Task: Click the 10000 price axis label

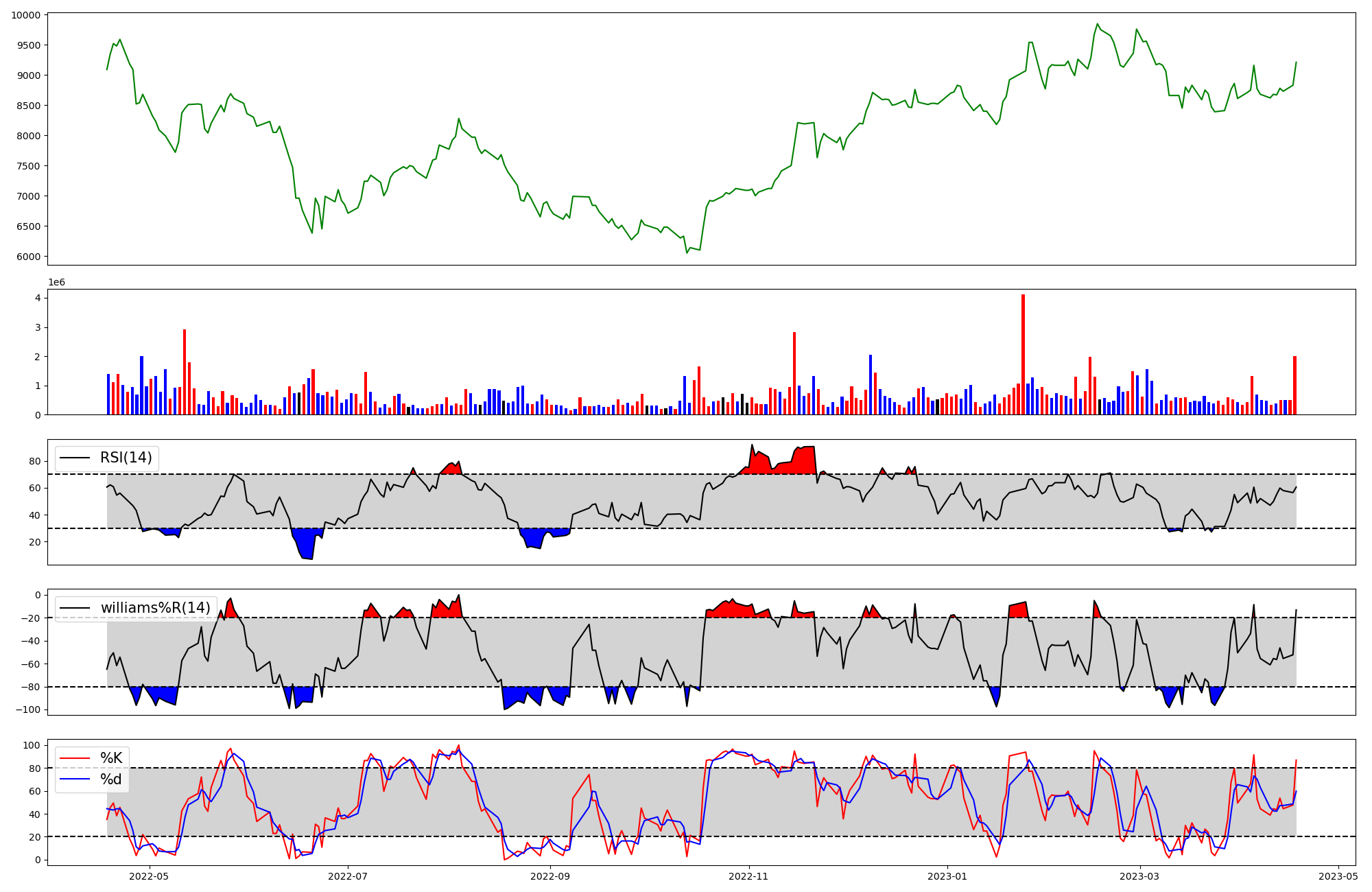Action: [x=25, y=15]
